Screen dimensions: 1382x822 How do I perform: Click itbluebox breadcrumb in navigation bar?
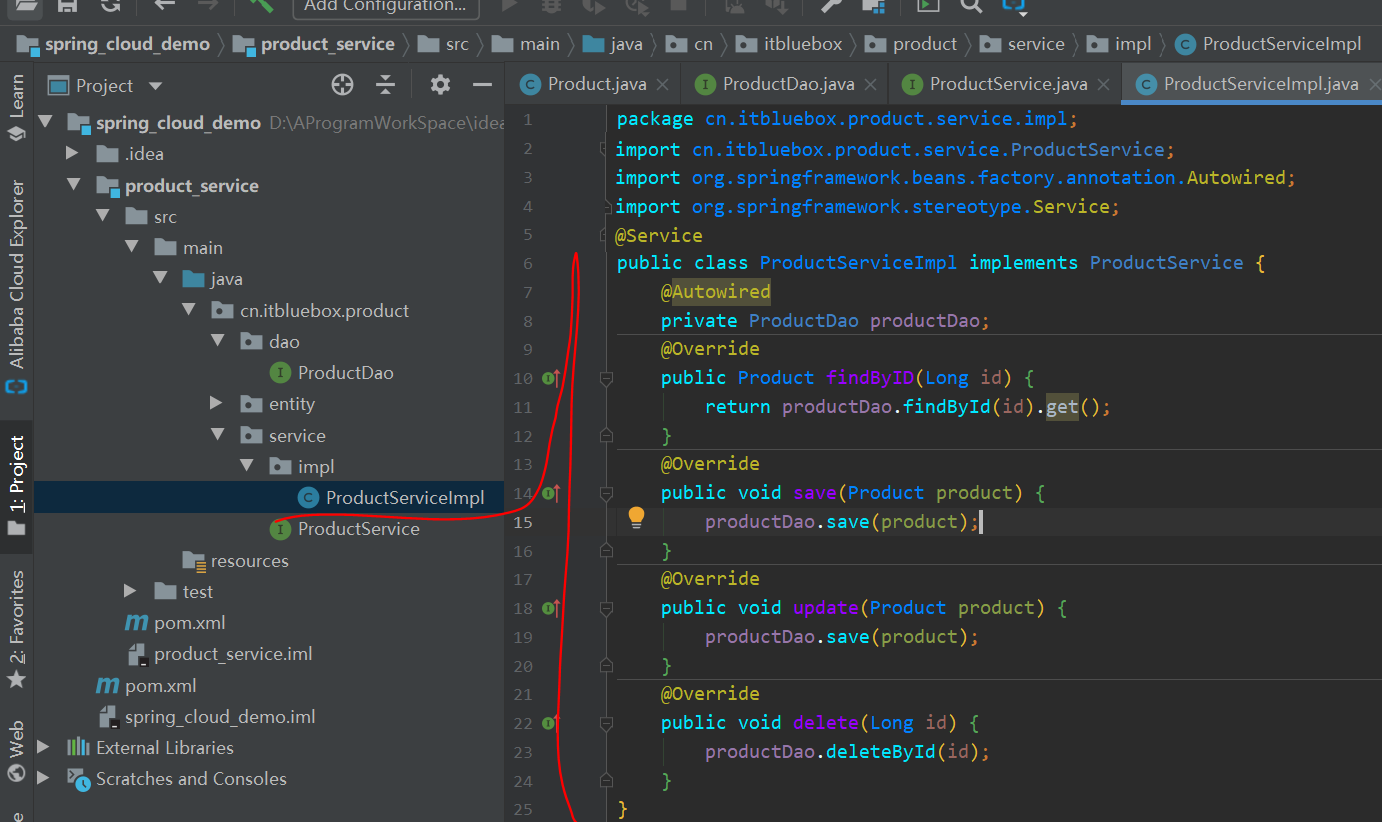click(x=789, y=44)
